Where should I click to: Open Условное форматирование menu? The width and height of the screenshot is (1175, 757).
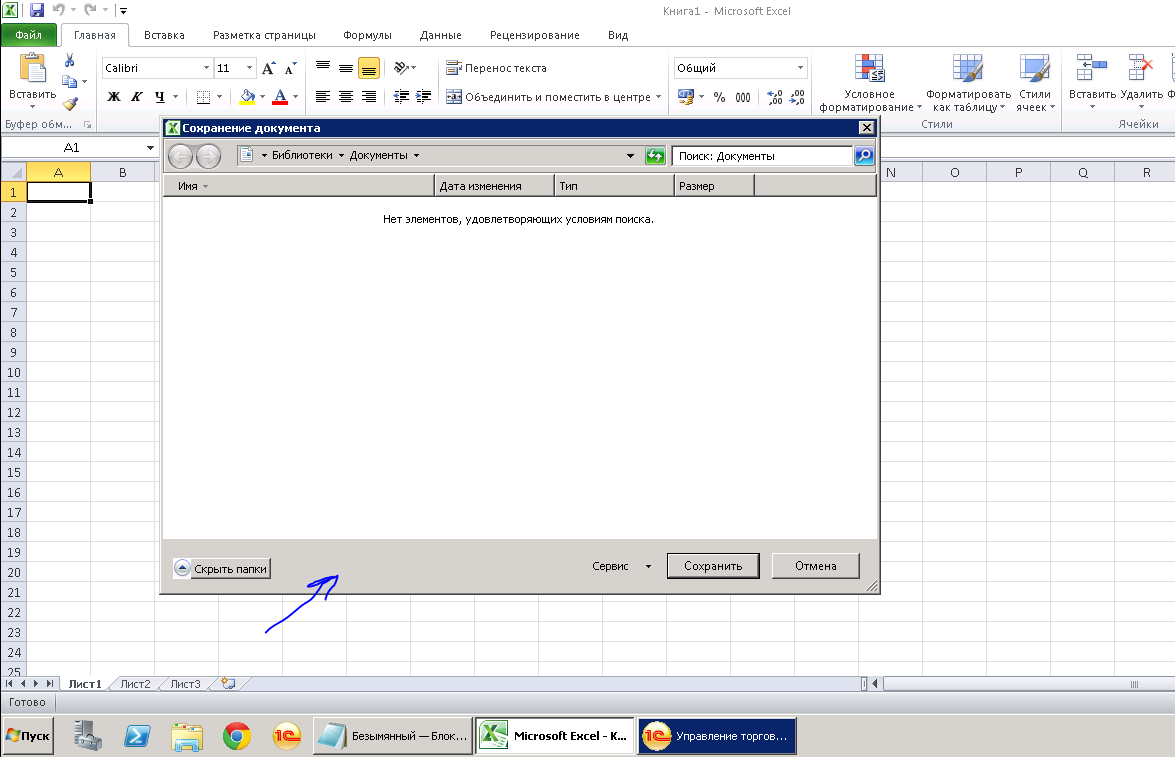coord(870,83)
